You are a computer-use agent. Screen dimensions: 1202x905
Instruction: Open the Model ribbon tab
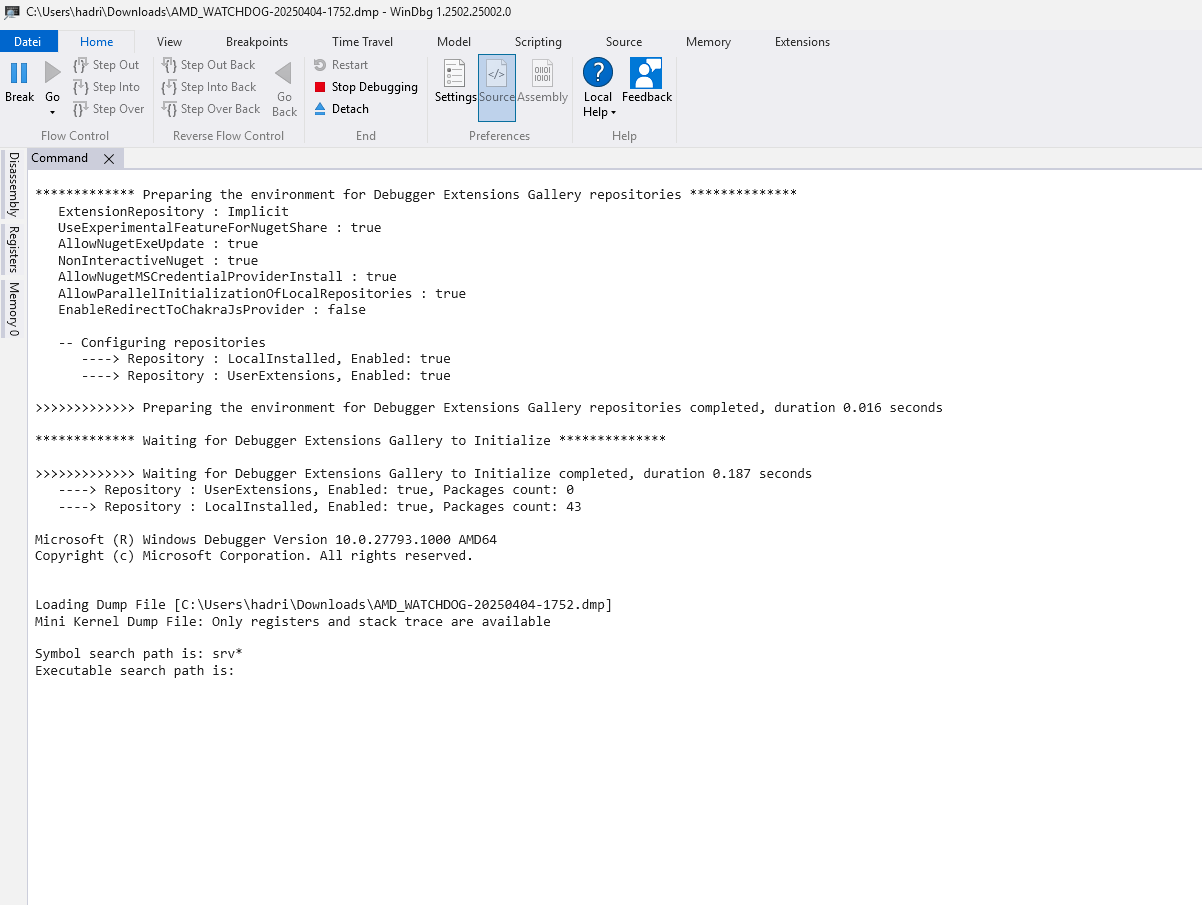coord(454,42)
